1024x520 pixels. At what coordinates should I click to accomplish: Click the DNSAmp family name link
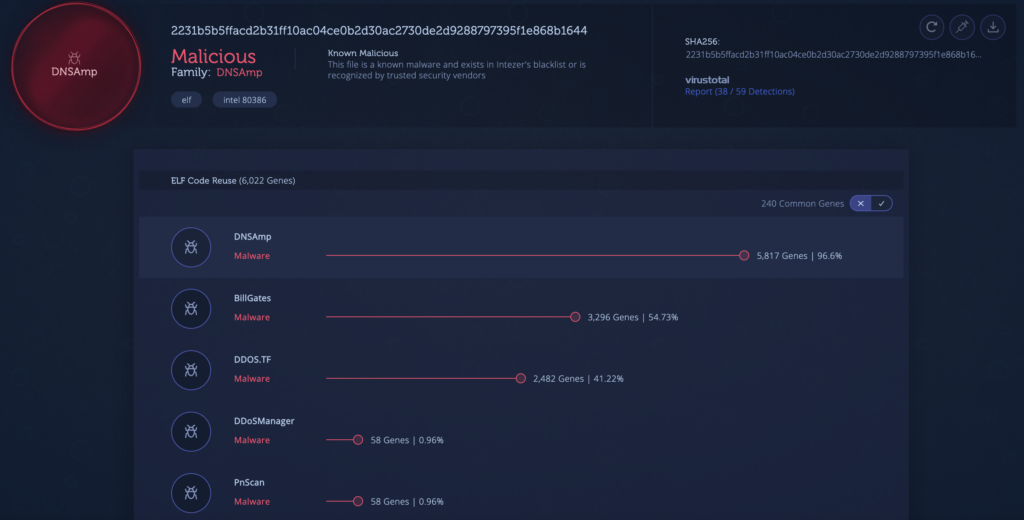point(239,73)
